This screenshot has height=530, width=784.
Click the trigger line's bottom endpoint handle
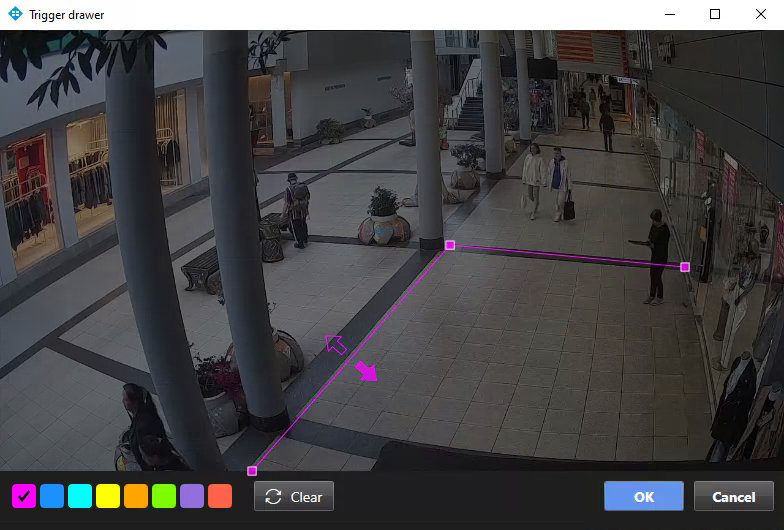[x=252, y=470]
